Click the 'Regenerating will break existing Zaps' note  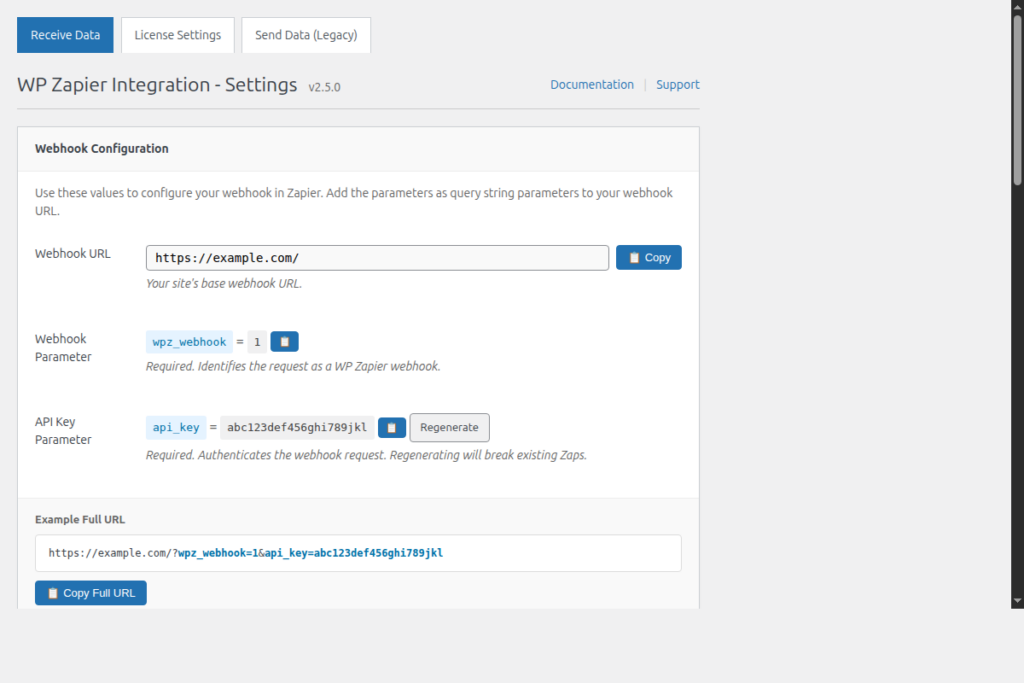(488, 455)
